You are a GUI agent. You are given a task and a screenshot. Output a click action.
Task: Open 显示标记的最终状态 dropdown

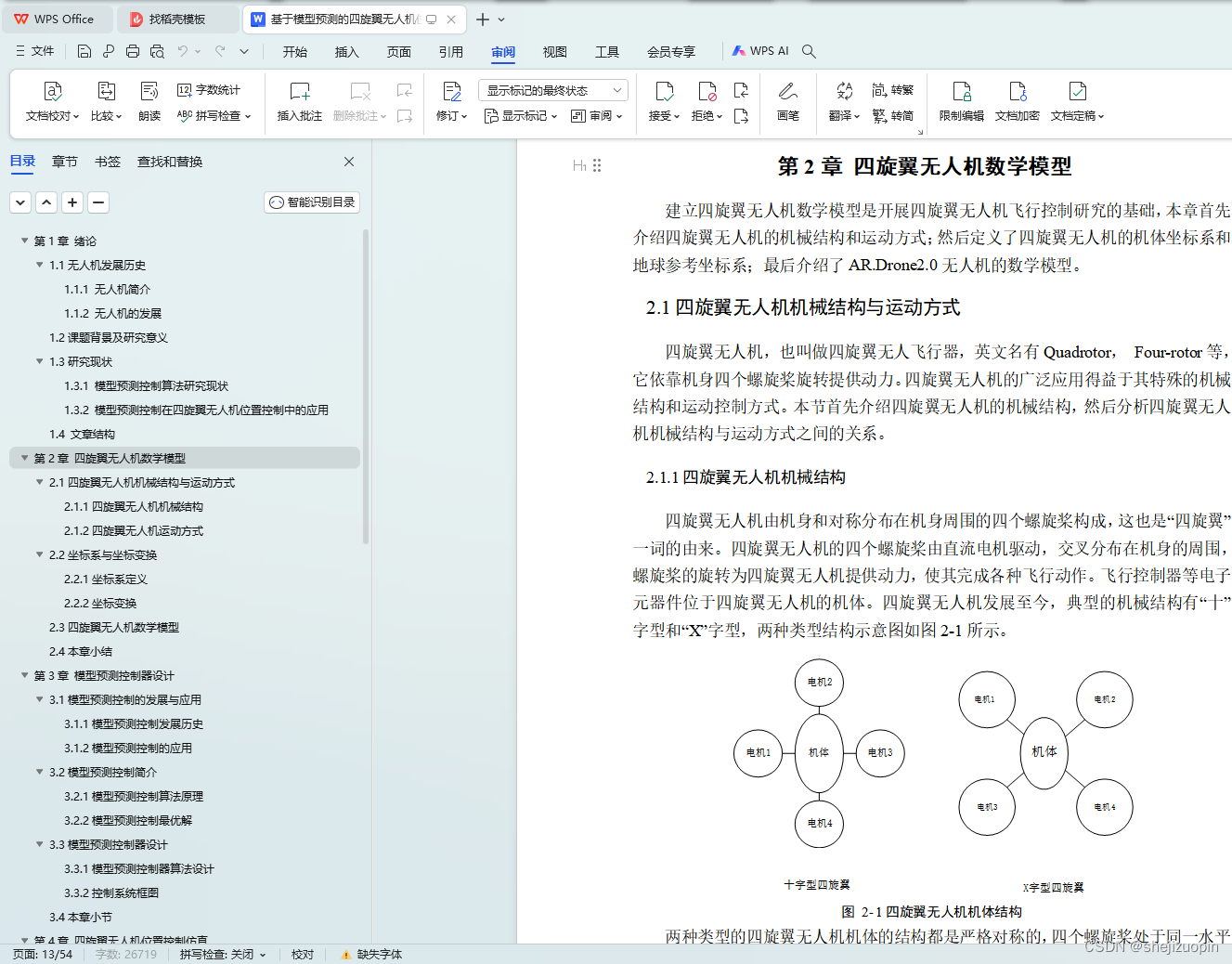coord(553,90)
